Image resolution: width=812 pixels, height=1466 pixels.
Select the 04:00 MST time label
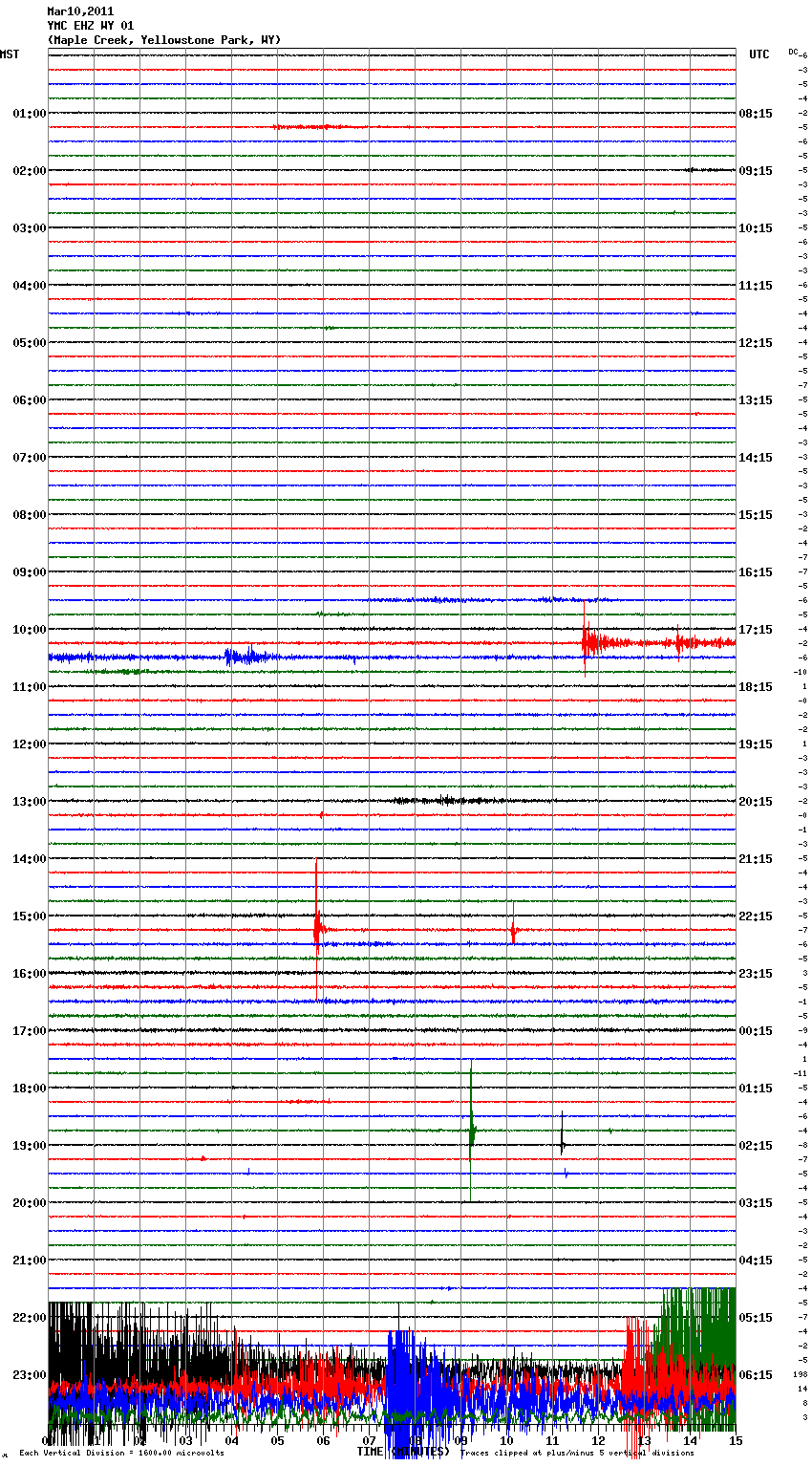tap(30, 286)
